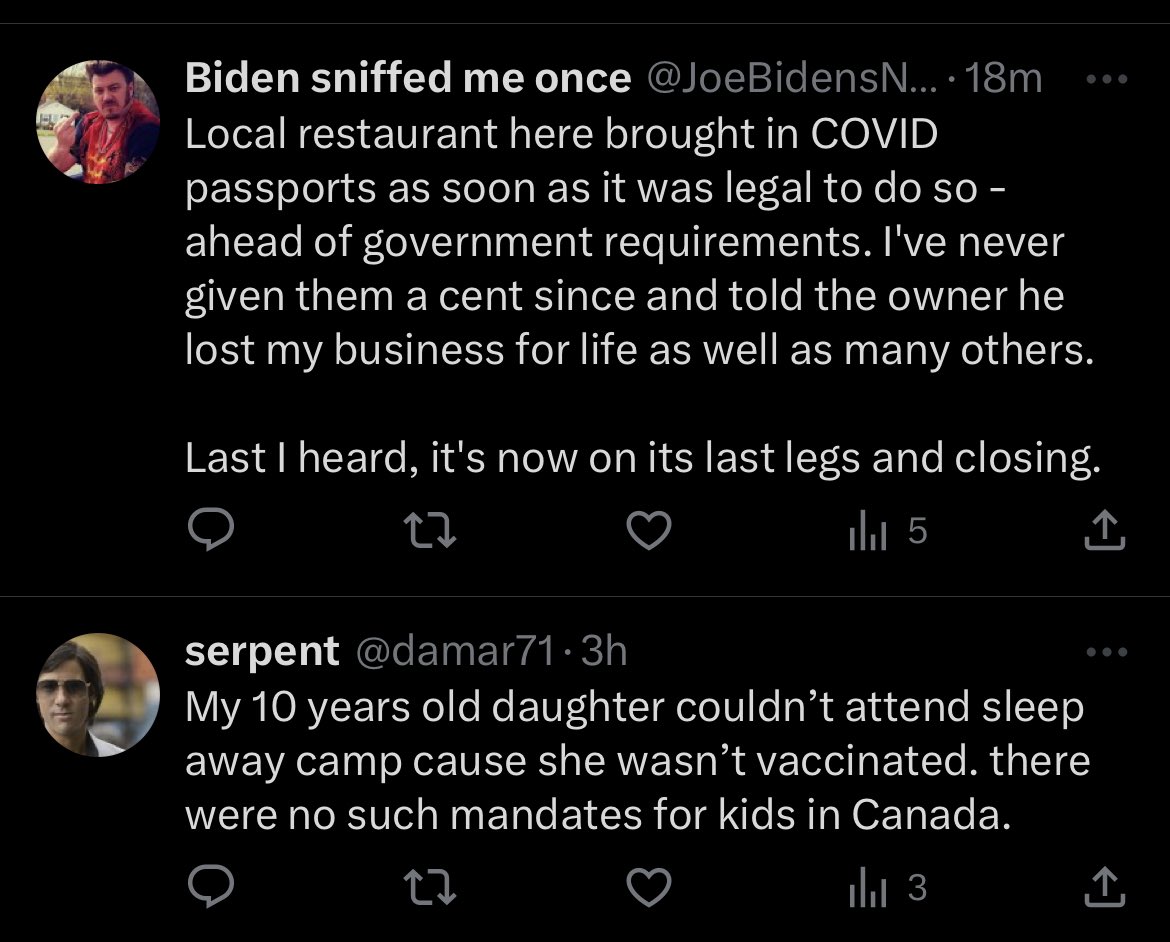Share serpent's tweet
This screenshot has height=942, width=1170.
(x=1105, y=888)
